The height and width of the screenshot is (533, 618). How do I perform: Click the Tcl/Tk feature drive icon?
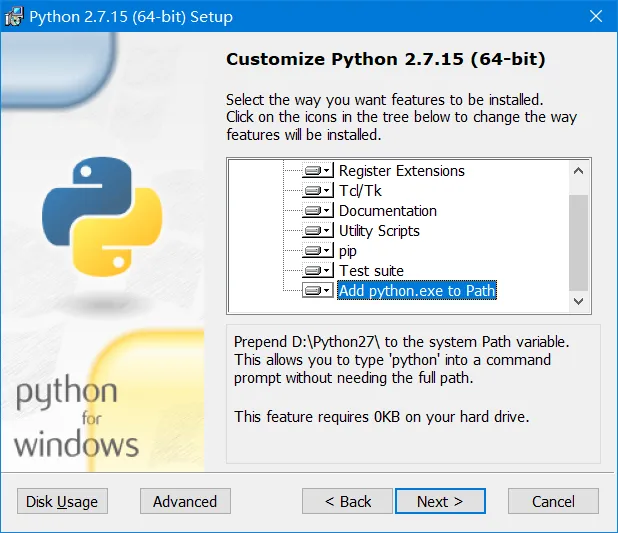pyautogui.click(x=318, y=191)
